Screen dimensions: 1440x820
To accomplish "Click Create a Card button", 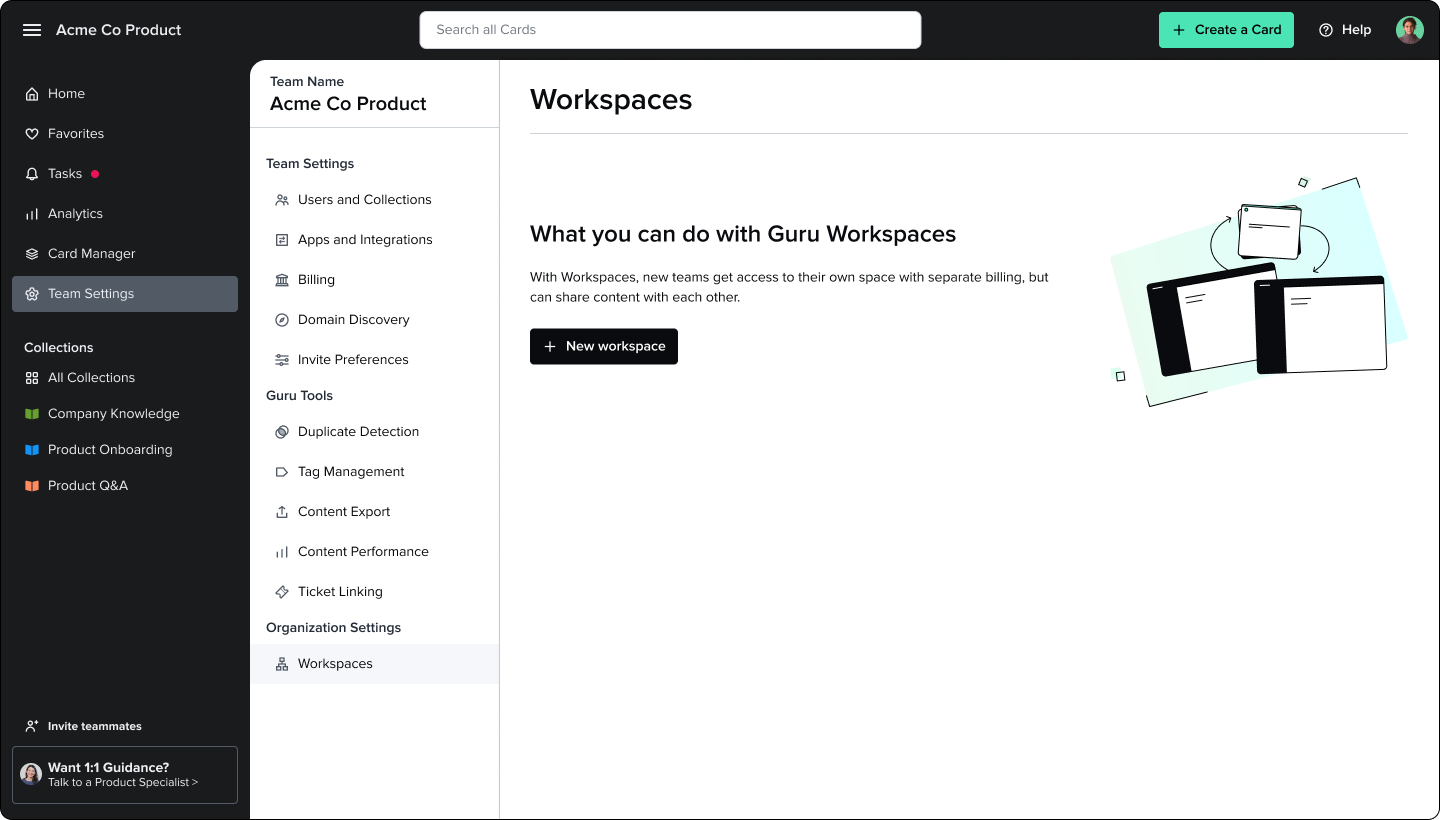I will (1226, 30).
